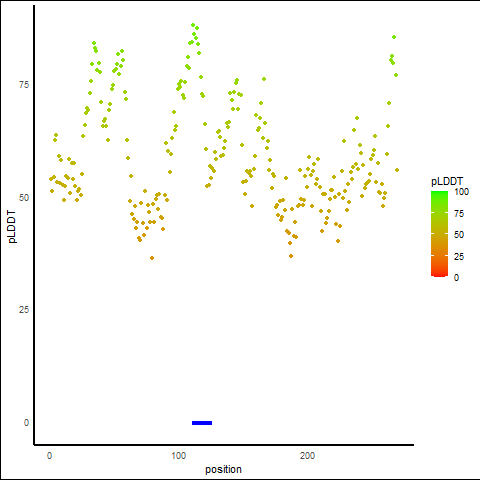This screenshot has width=480, height=480.
Task: Click the x-axis tick label 0
Action: (49, 456)
